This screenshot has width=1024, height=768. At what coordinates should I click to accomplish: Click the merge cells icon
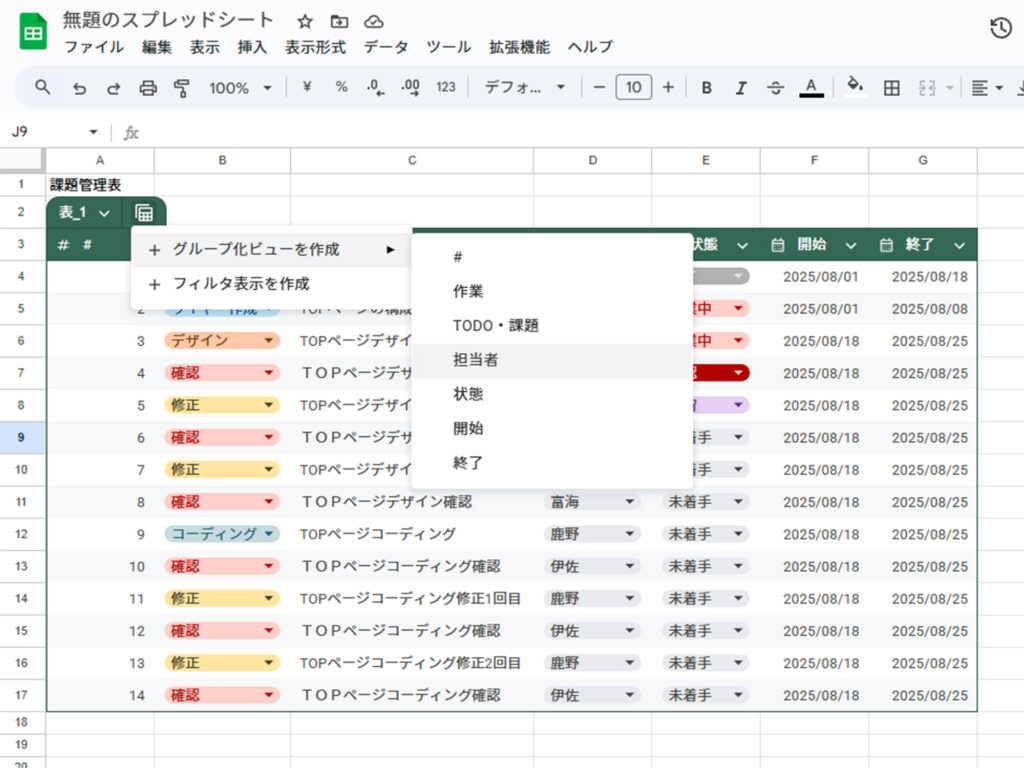927,88
